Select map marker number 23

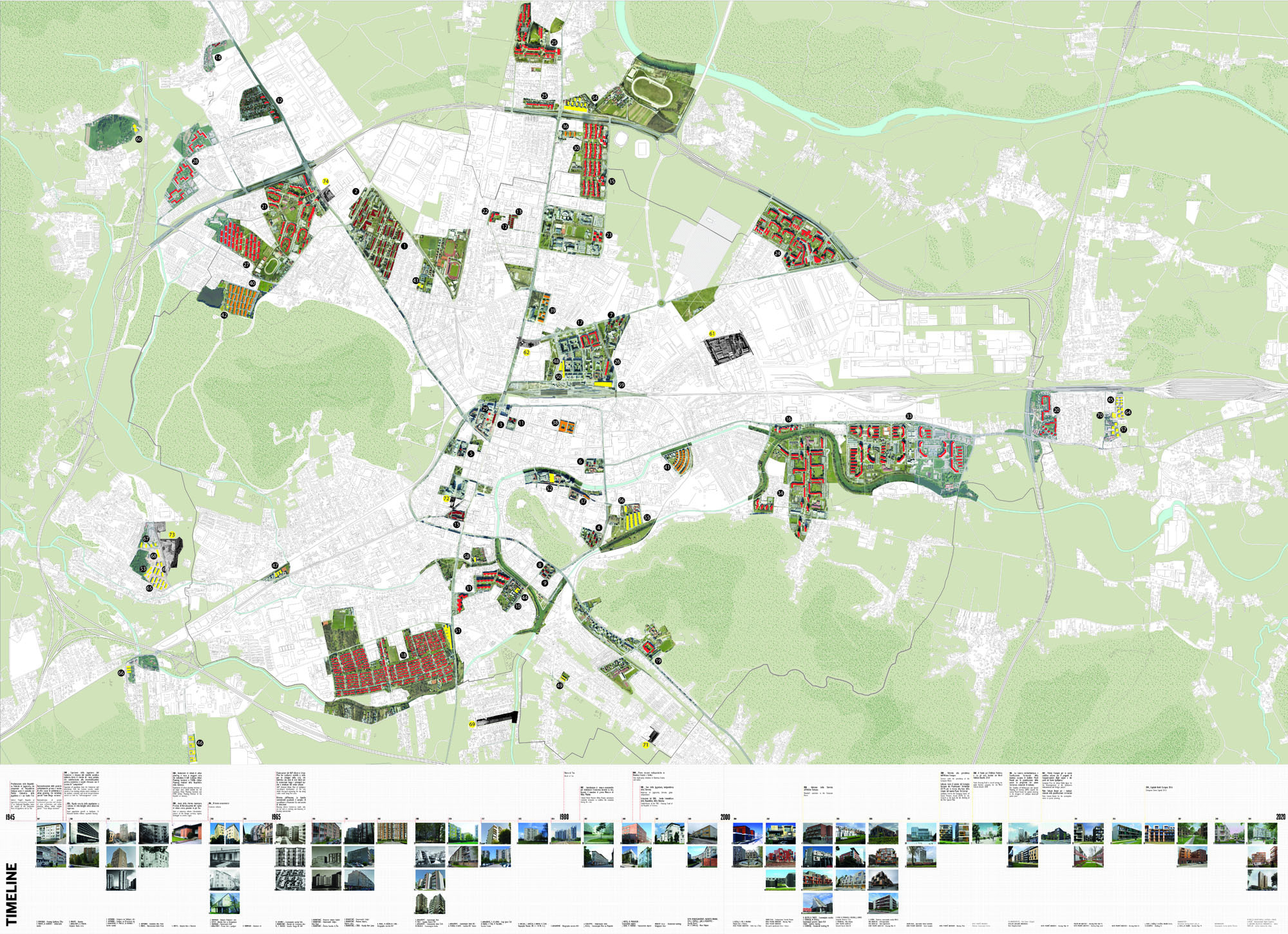[609, 236]
